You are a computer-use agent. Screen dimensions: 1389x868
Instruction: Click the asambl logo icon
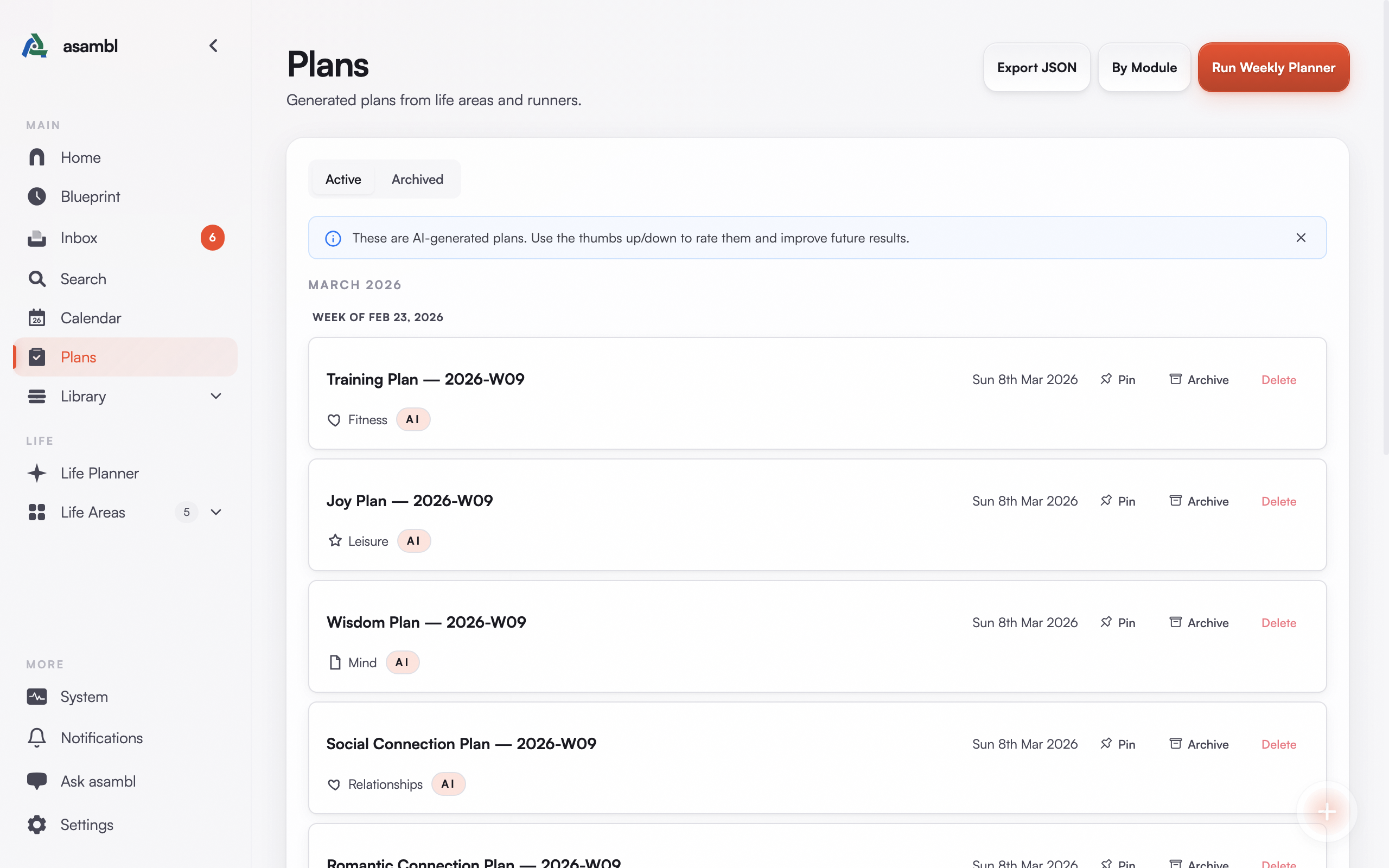(34, 46)
